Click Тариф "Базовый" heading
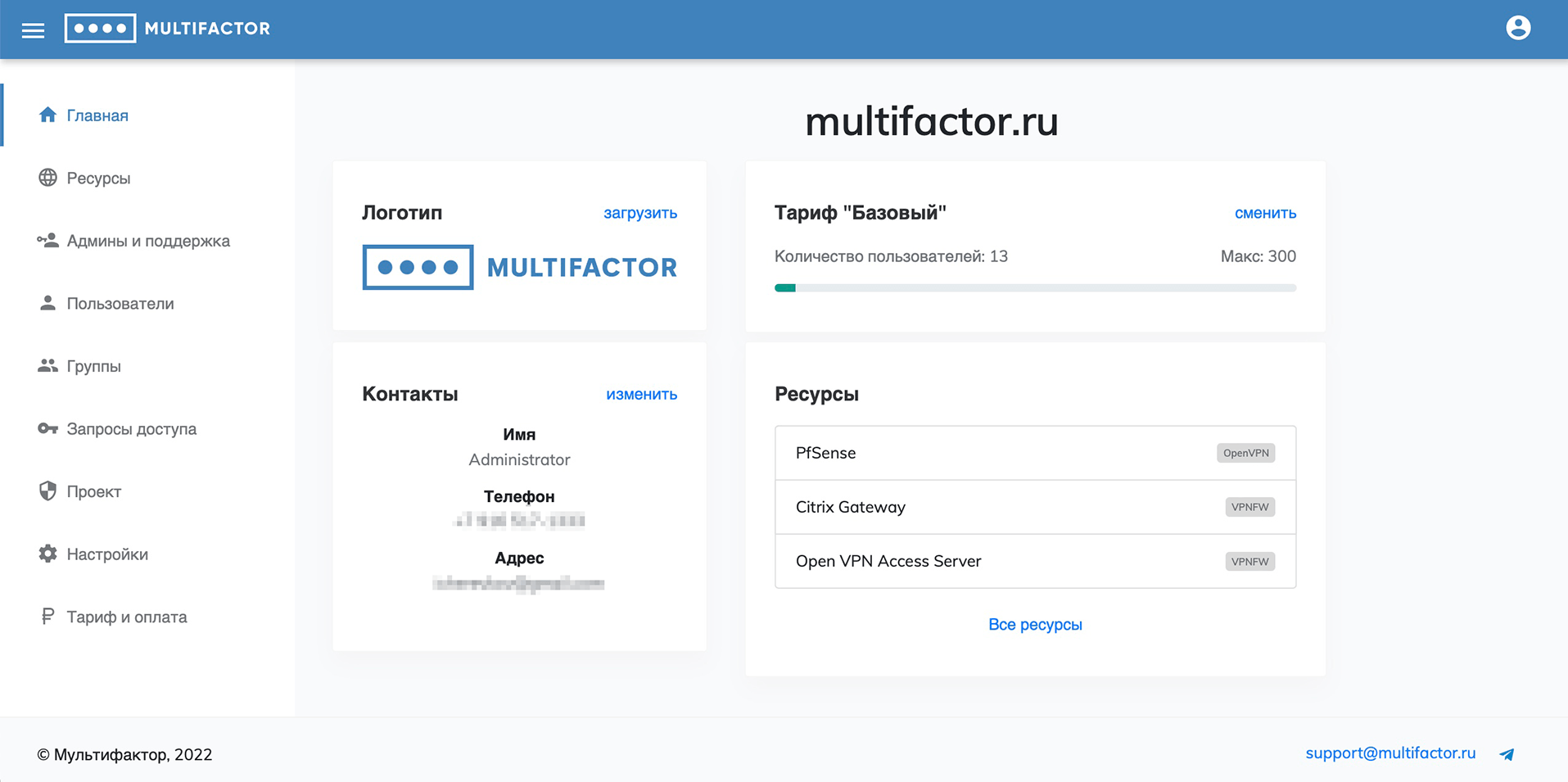The image size is (1568, 782). (860, 213)
